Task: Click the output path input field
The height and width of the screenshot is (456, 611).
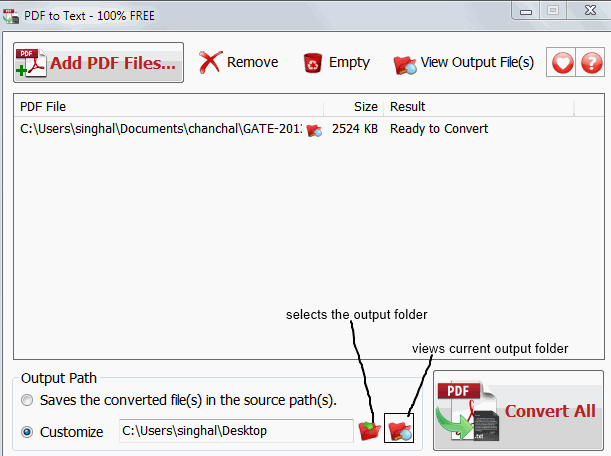Action: pos(236,431)
